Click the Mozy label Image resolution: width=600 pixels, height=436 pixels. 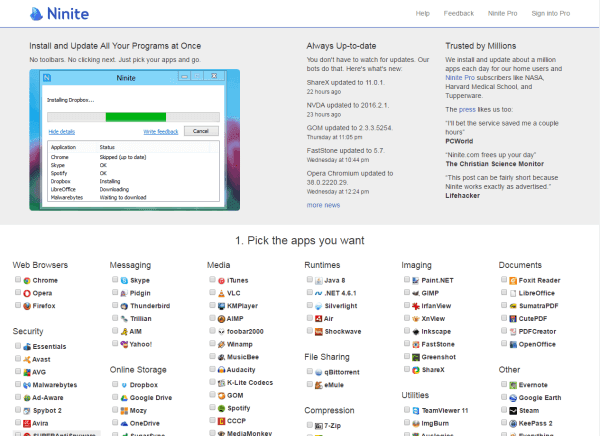pos(138,411)
